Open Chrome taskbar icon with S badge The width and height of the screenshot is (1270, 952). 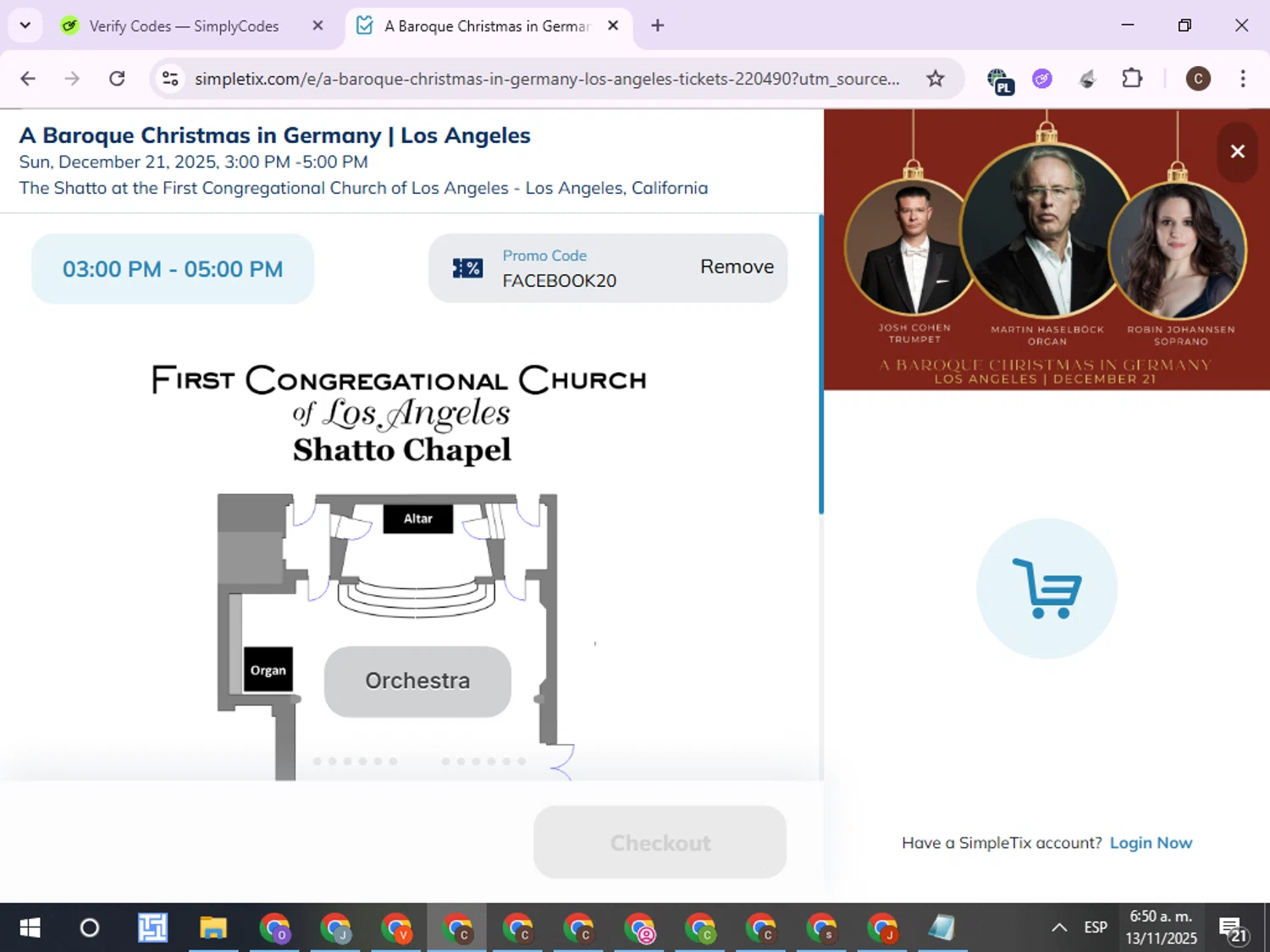(x=822, y=927)
